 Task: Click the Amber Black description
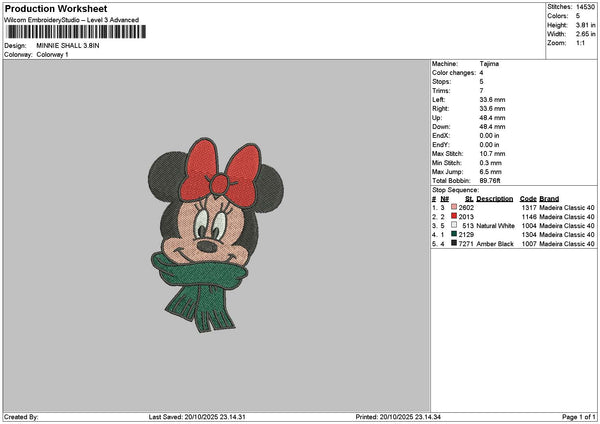495,244
